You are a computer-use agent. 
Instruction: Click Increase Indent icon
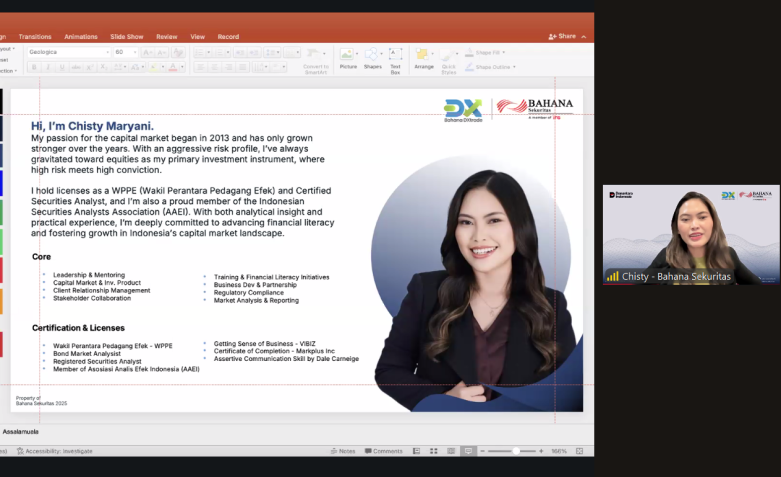tap(254, 52)
